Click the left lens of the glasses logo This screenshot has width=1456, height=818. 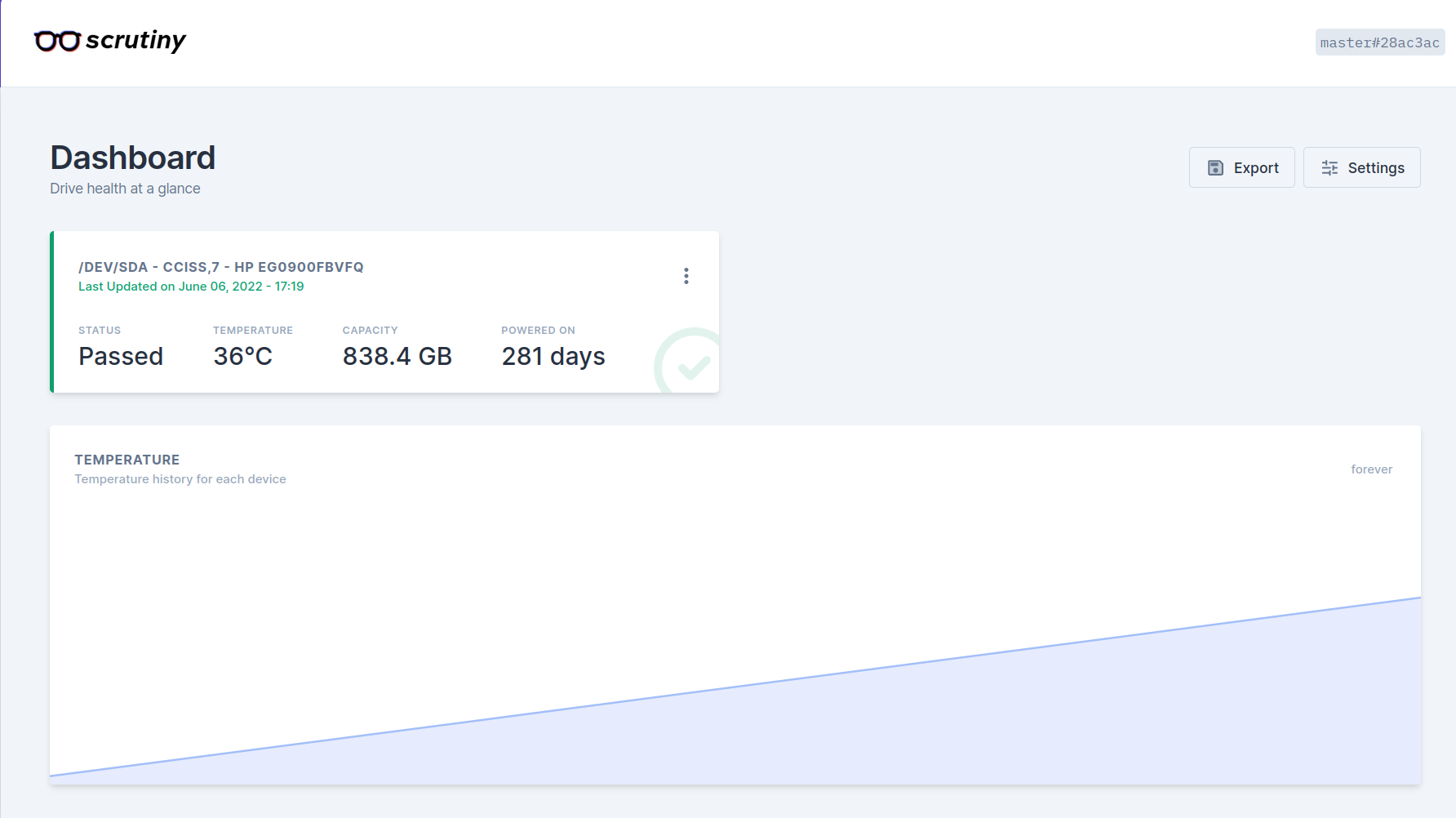(x=46, y=41)
